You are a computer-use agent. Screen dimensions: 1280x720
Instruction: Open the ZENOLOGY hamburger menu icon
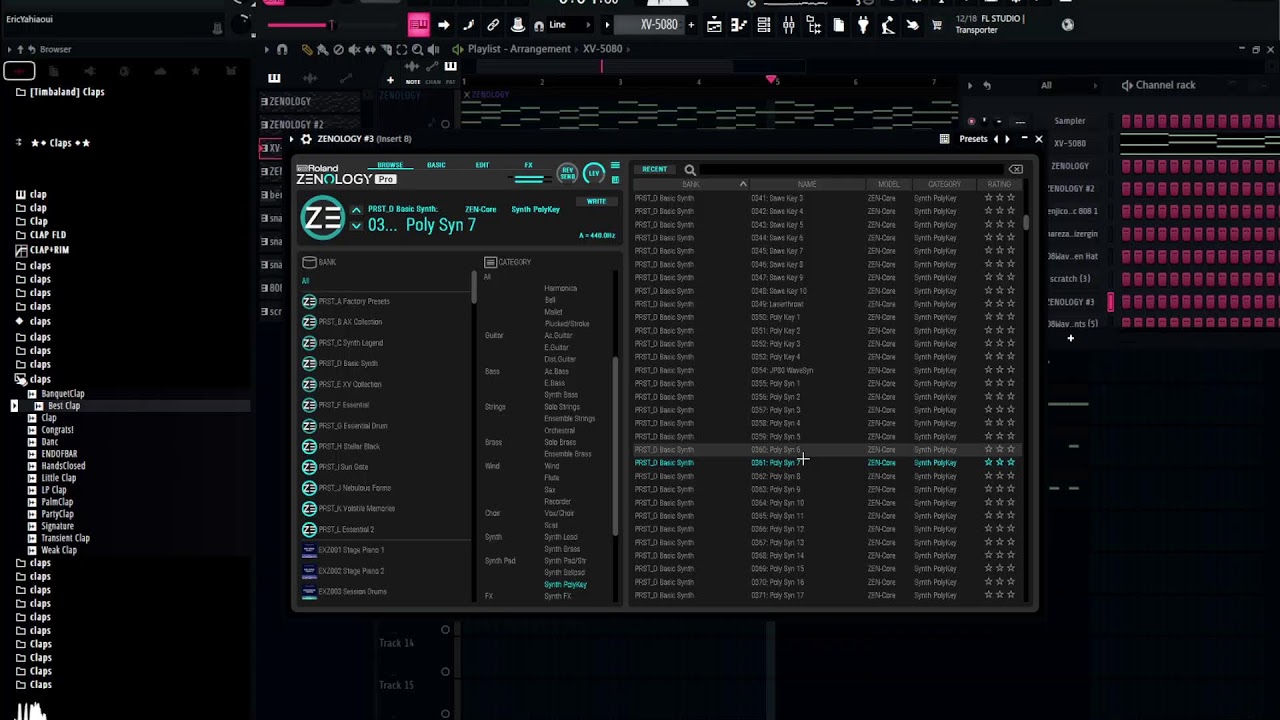coord(615,166)
